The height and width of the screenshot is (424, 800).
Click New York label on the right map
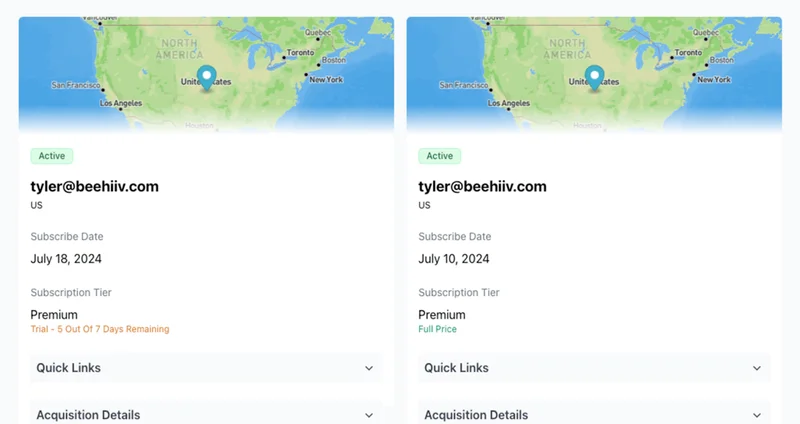pyautogui.click(x=714, y=79)
